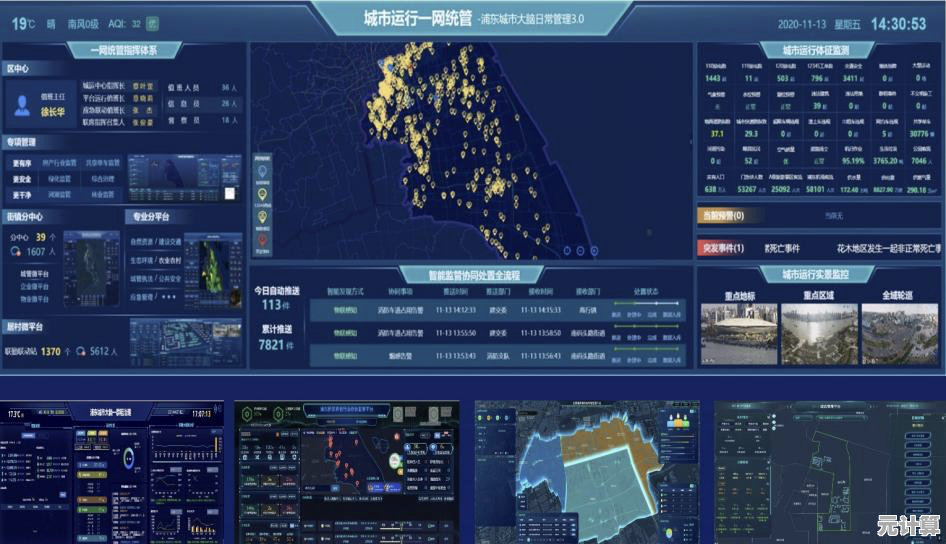
Task: Click the blue user avatar icon
Action: (x=22, y=104)
